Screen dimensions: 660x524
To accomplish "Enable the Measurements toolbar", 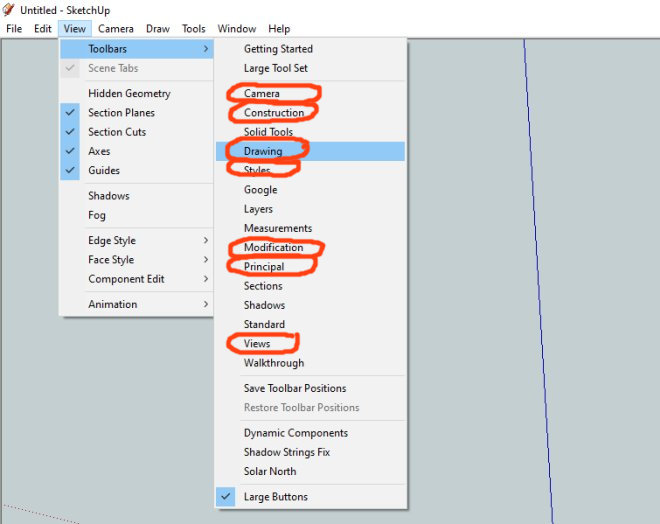I will [311, 228].
